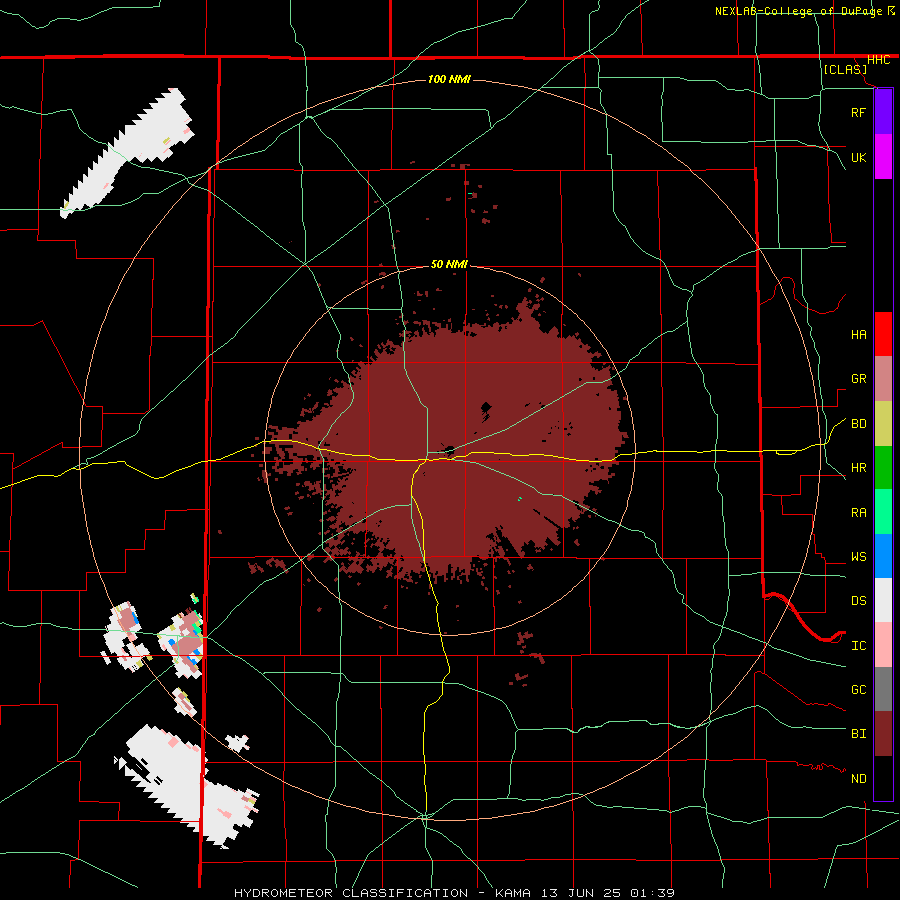The height and width of the screenshot is (900, 900).
Task: Click the DS white legend swatch
Action: click(x=883, y=600)
